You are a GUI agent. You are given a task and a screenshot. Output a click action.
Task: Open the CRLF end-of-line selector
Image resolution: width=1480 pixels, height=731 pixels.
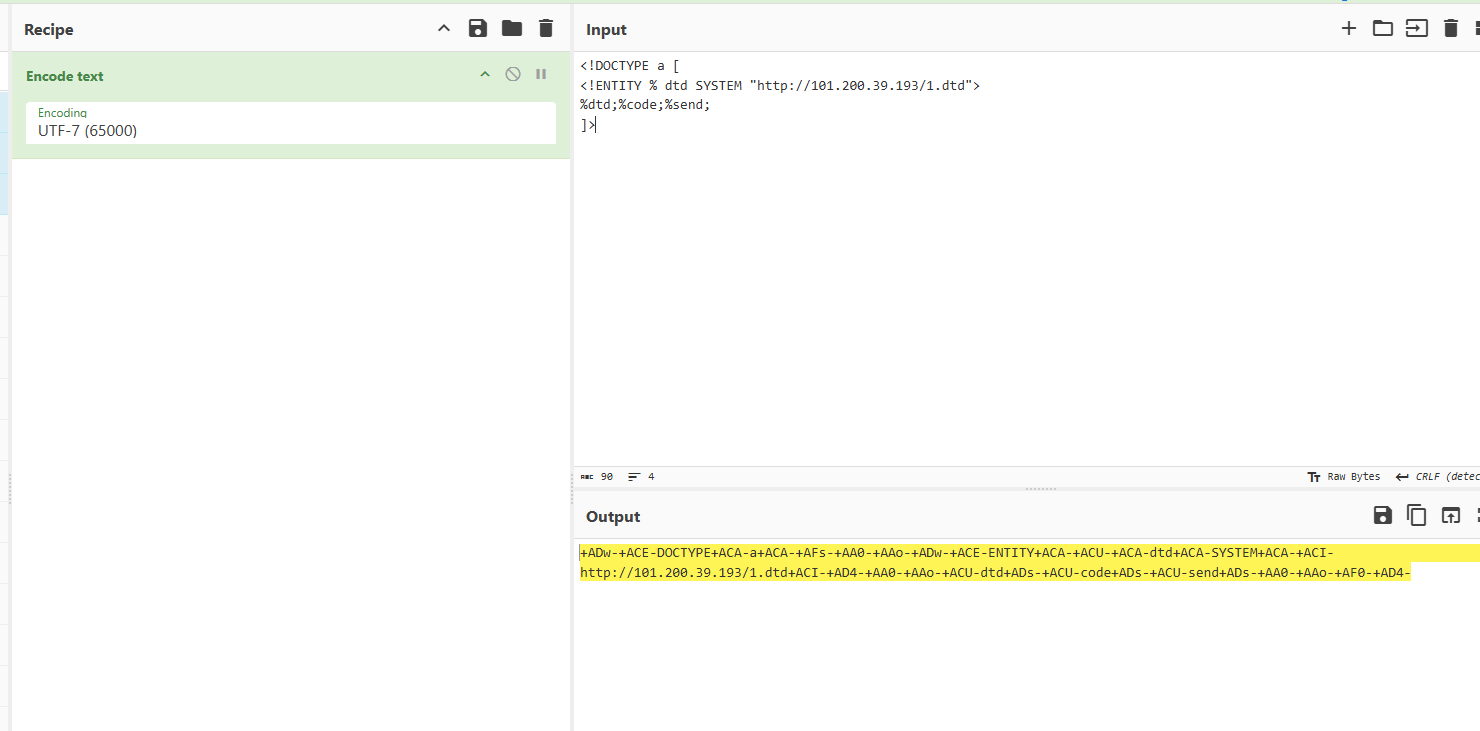(1438, 477)
